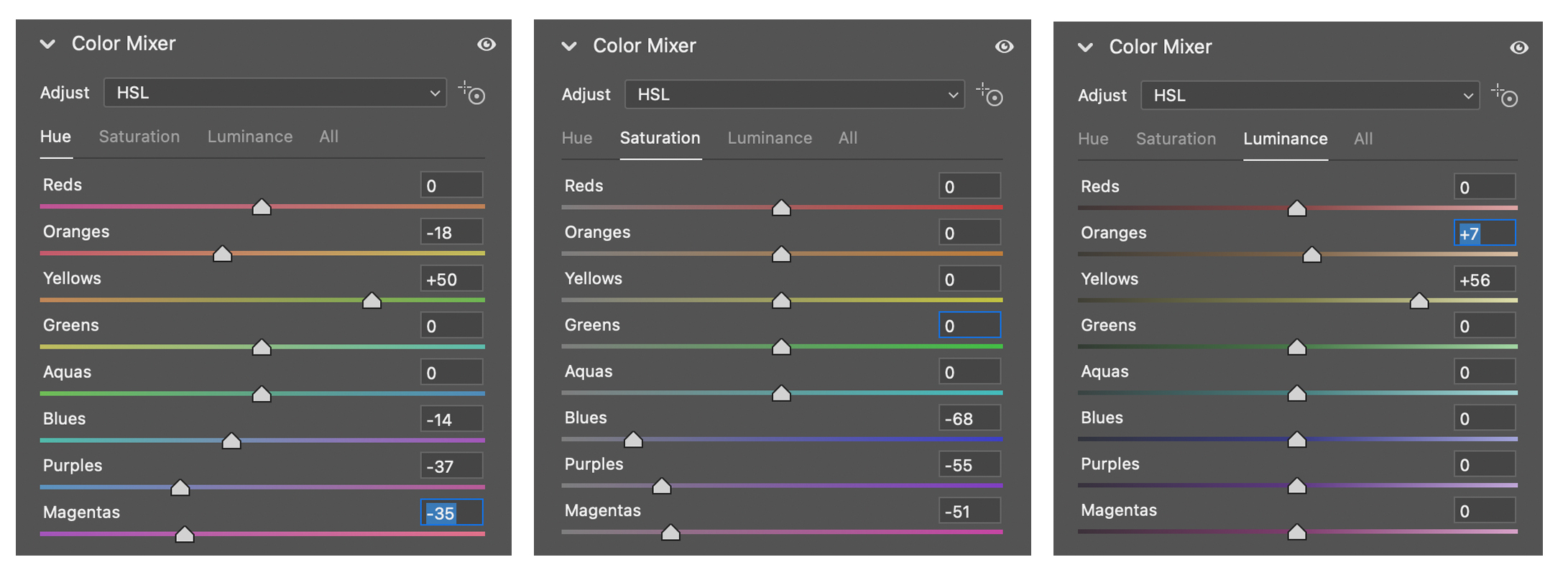Click the Reds saturation slider handle
The image size is (1568, 575).
781,208
